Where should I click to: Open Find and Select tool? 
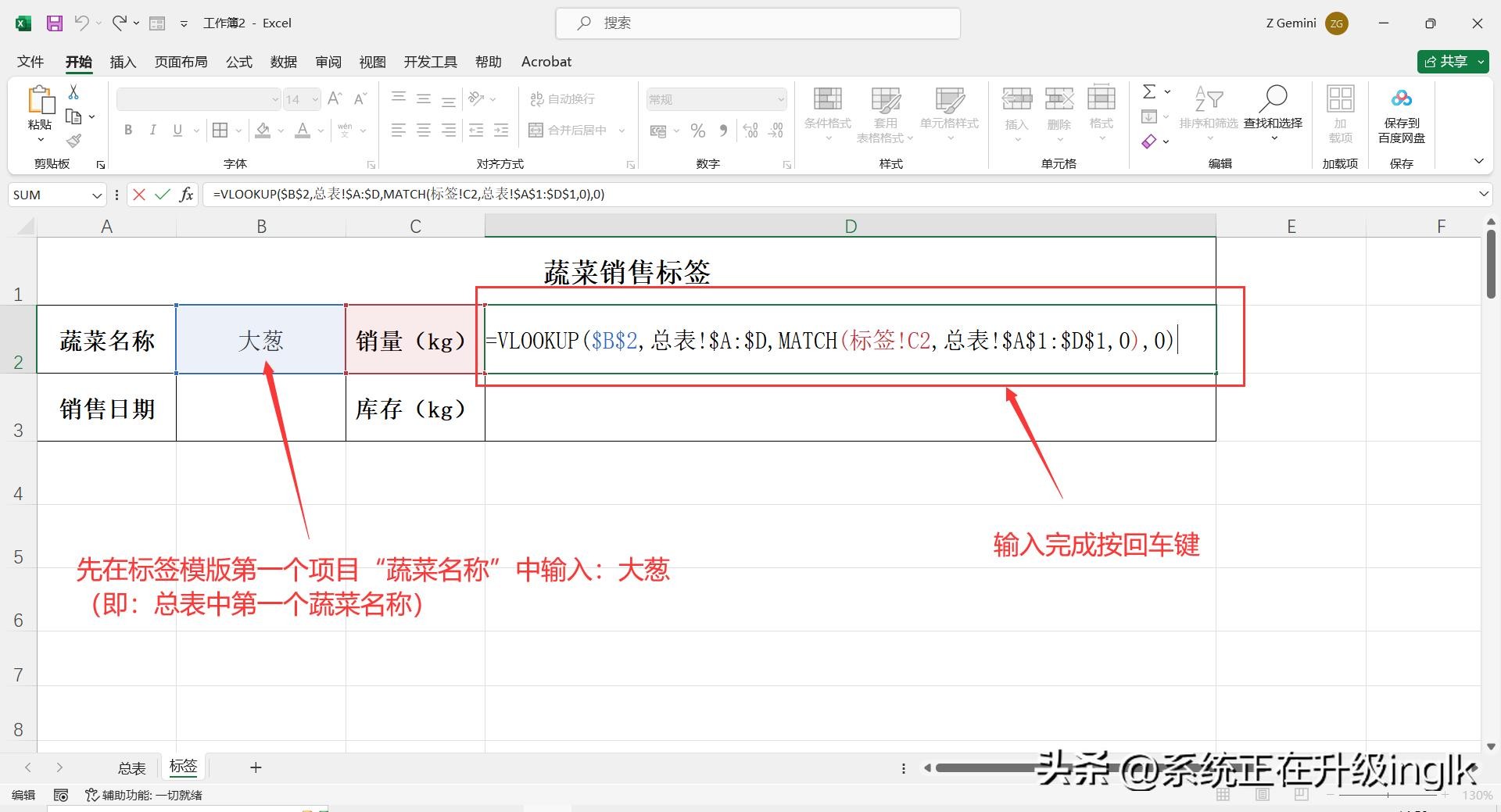click(1273, 109)
